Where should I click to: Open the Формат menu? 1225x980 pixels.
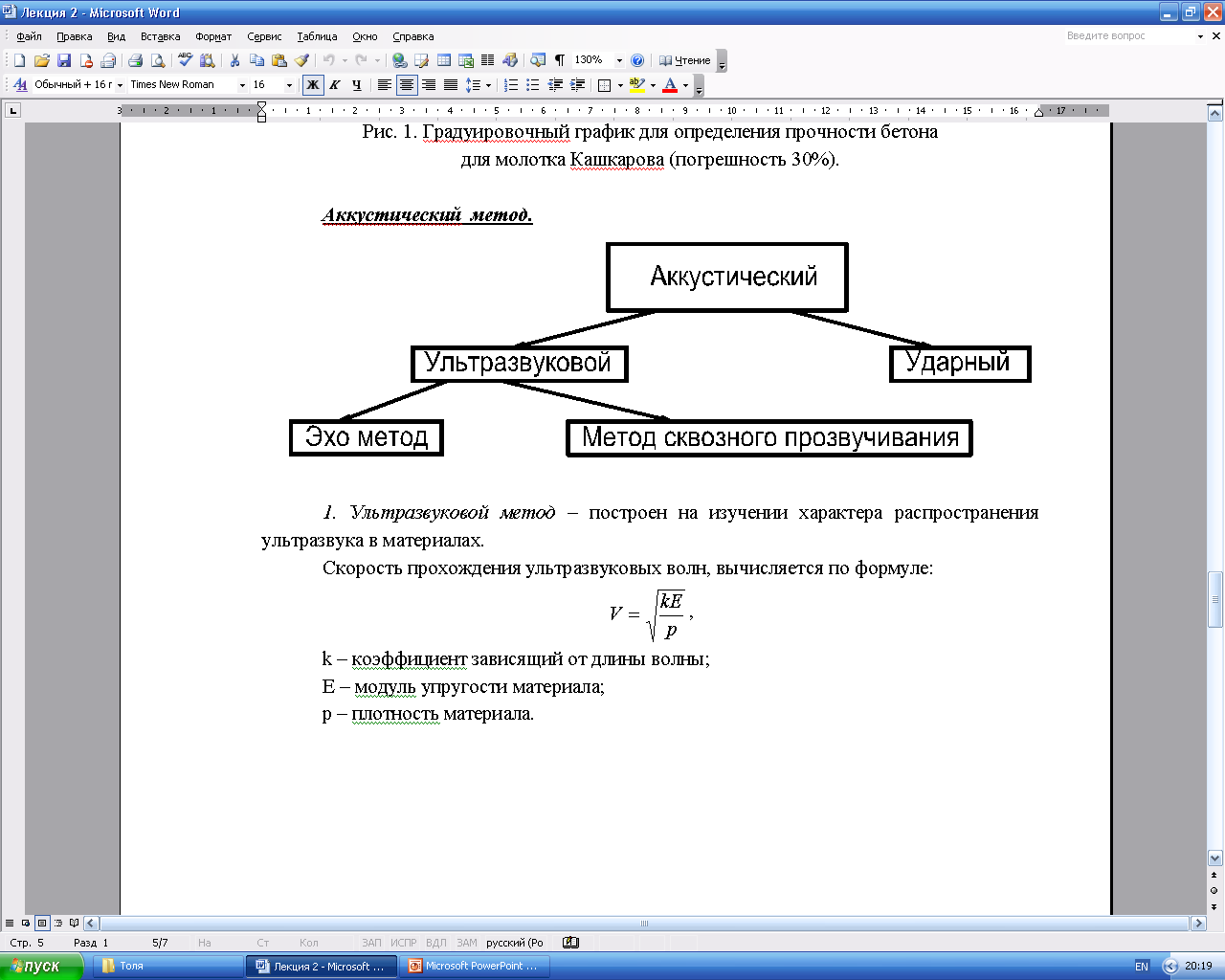(x=213, y=36)
